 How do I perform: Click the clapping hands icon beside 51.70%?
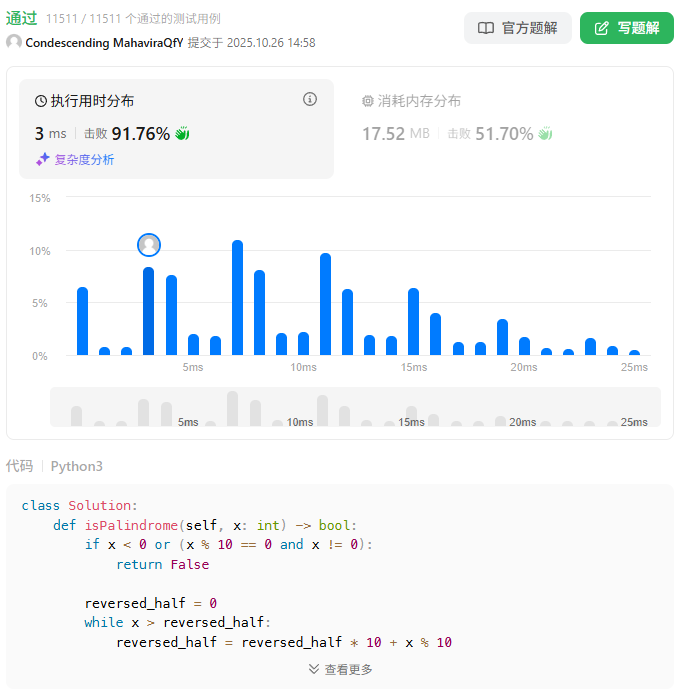545,134
